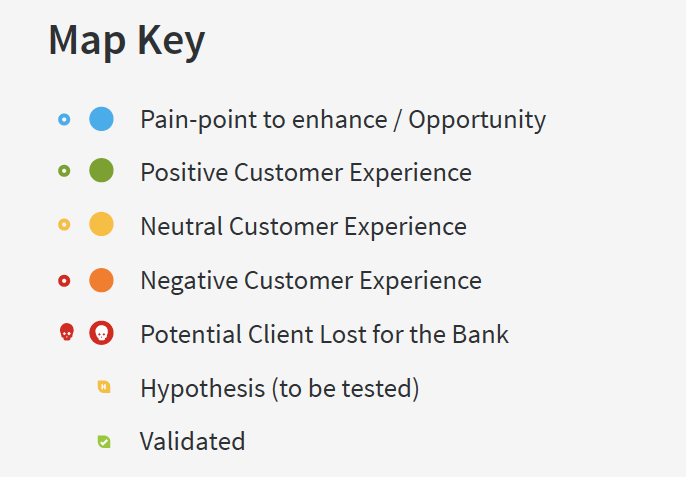The image size is (686, 477).
Task: Select the Negative Customer Experience label
Action: pos(311,281)
